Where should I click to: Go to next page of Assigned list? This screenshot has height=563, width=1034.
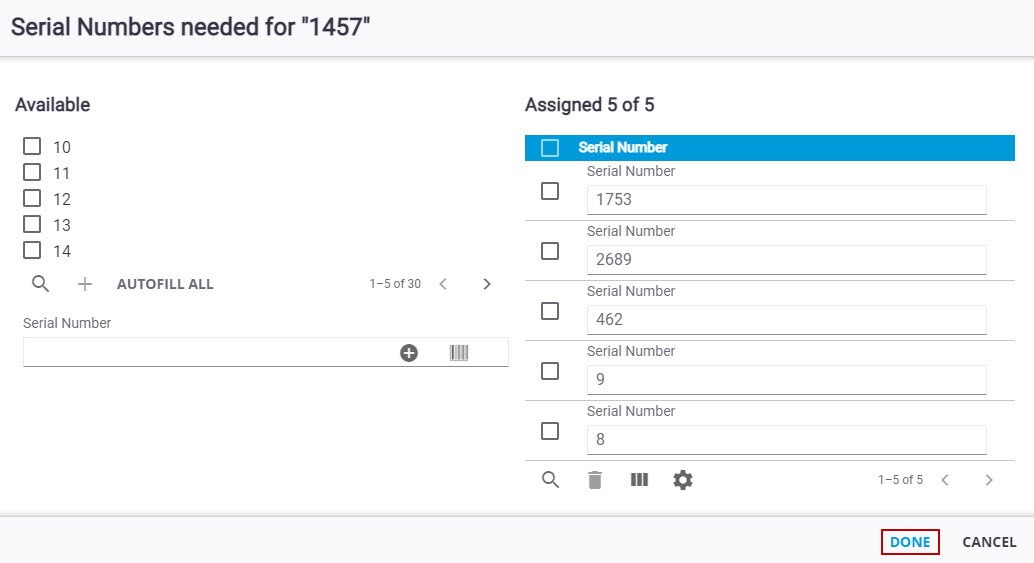[989, 480]
